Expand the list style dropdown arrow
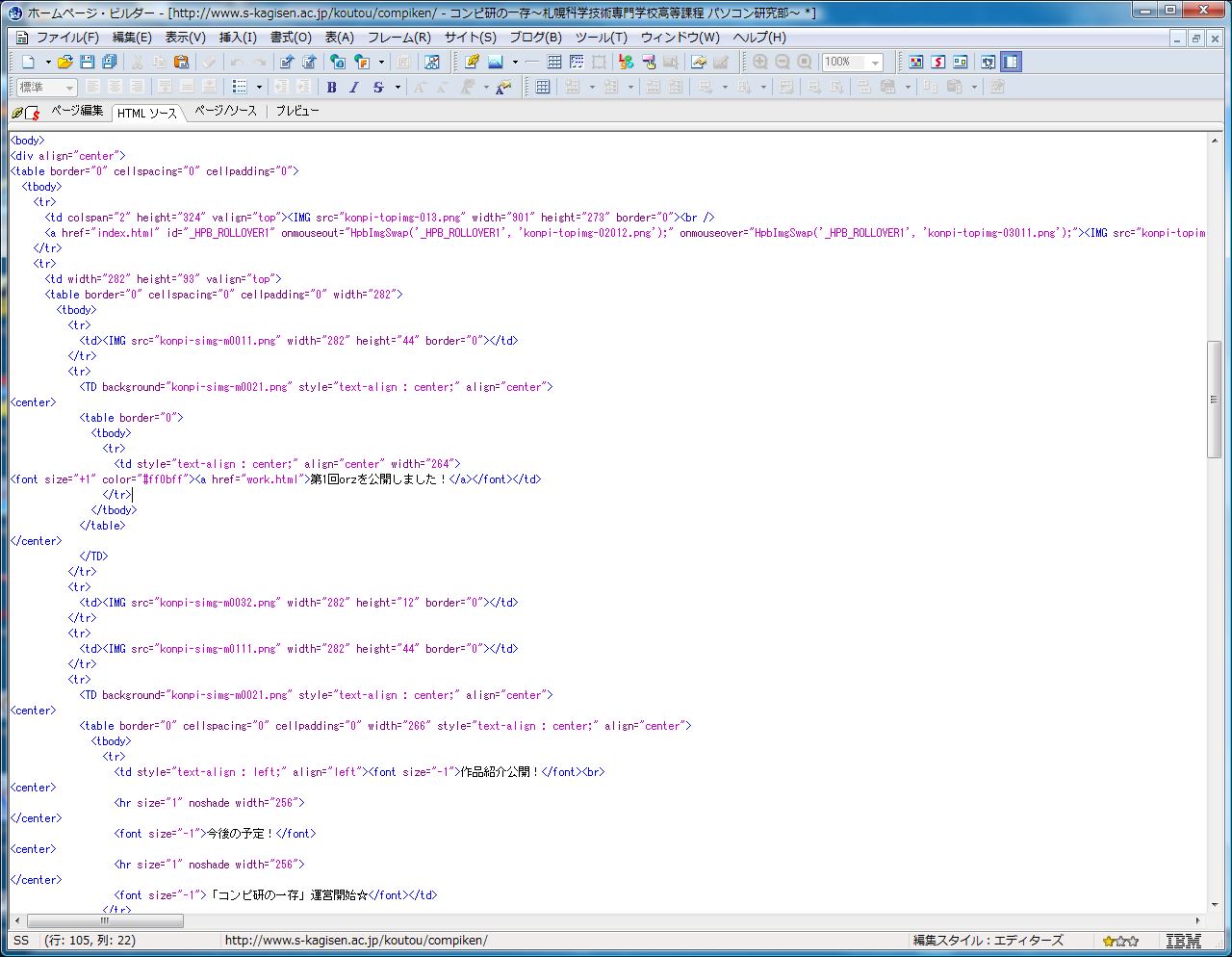The width and height of the screenshot is (1232, 957). point(259,87)
